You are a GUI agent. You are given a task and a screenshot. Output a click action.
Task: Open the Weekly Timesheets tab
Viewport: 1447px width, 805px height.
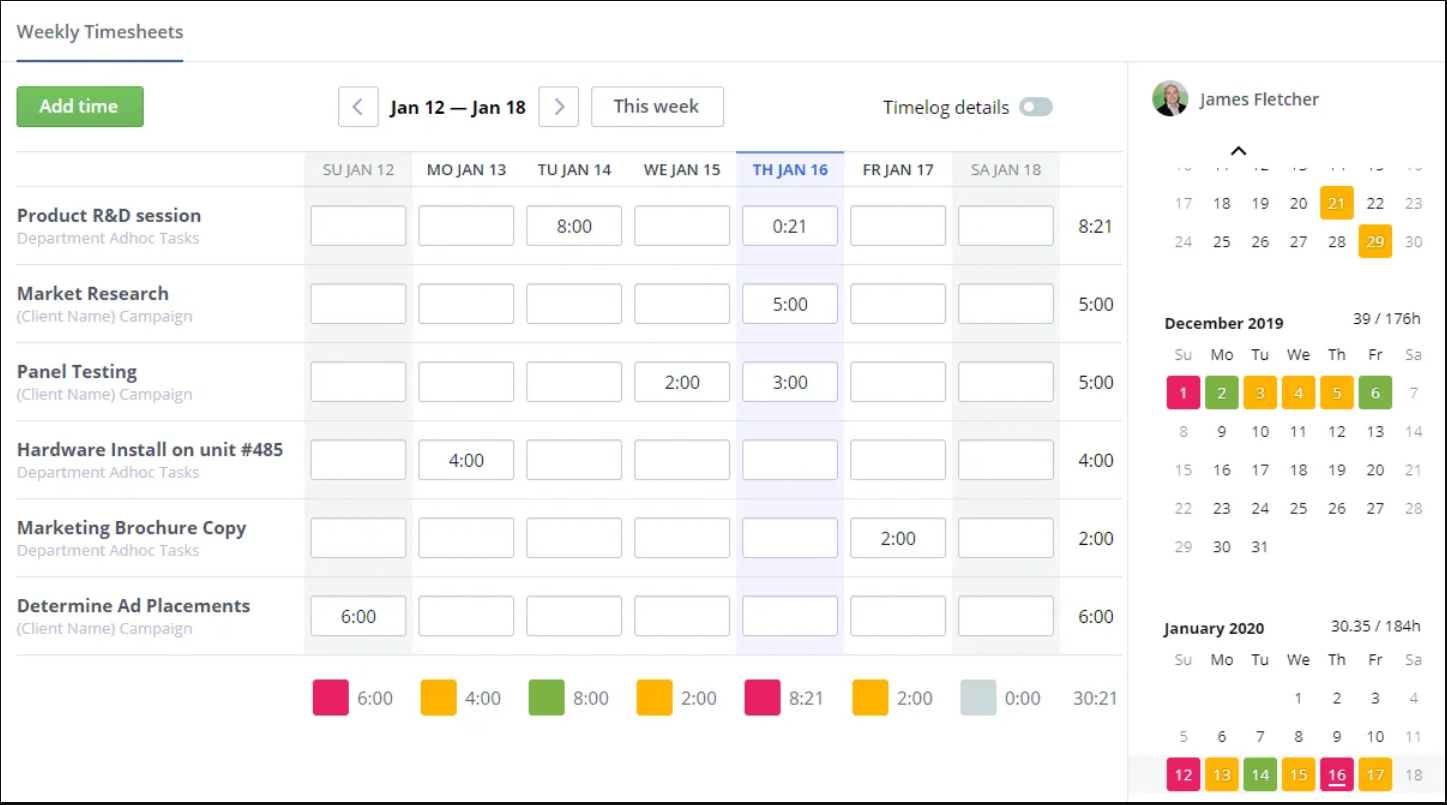coord(100,32)
